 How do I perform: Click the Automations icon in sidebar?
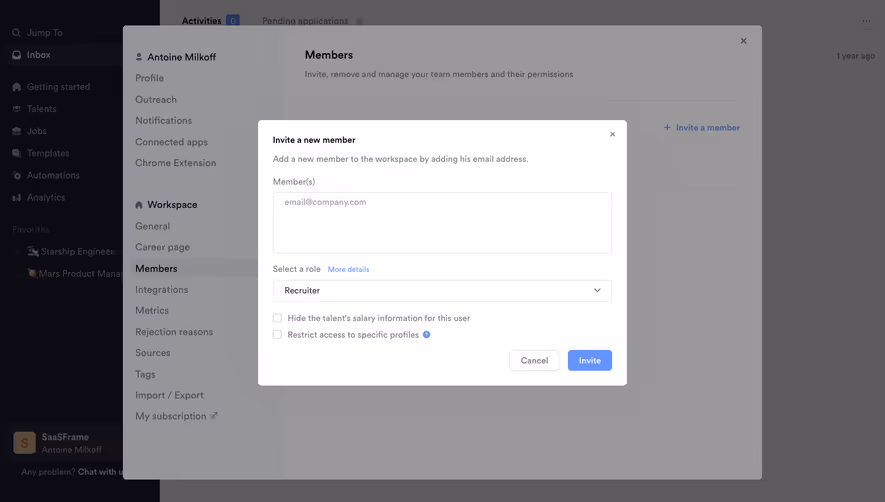click(16, 175)
